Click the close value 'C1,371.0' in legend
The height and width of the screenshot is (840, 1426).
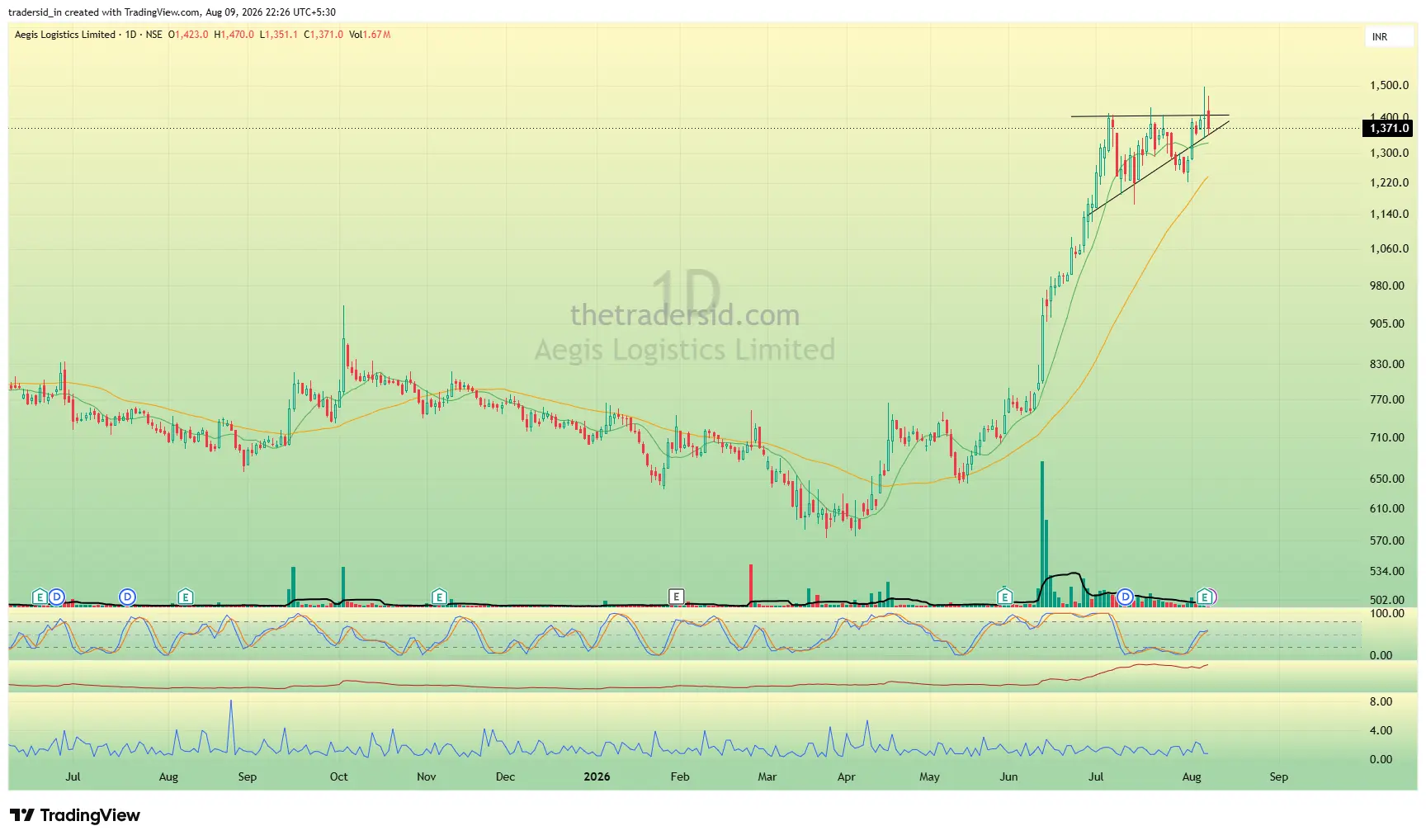point(323,35)
